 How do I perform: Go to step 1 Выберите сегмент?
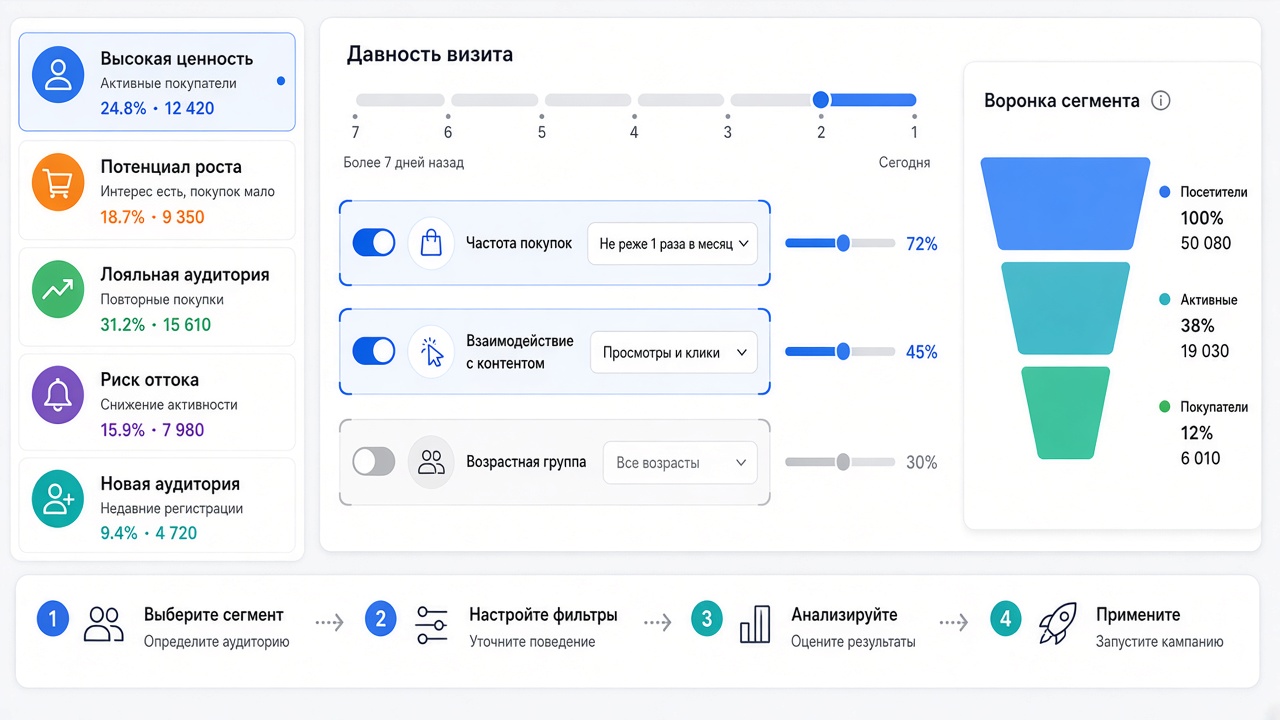[162, 626]
